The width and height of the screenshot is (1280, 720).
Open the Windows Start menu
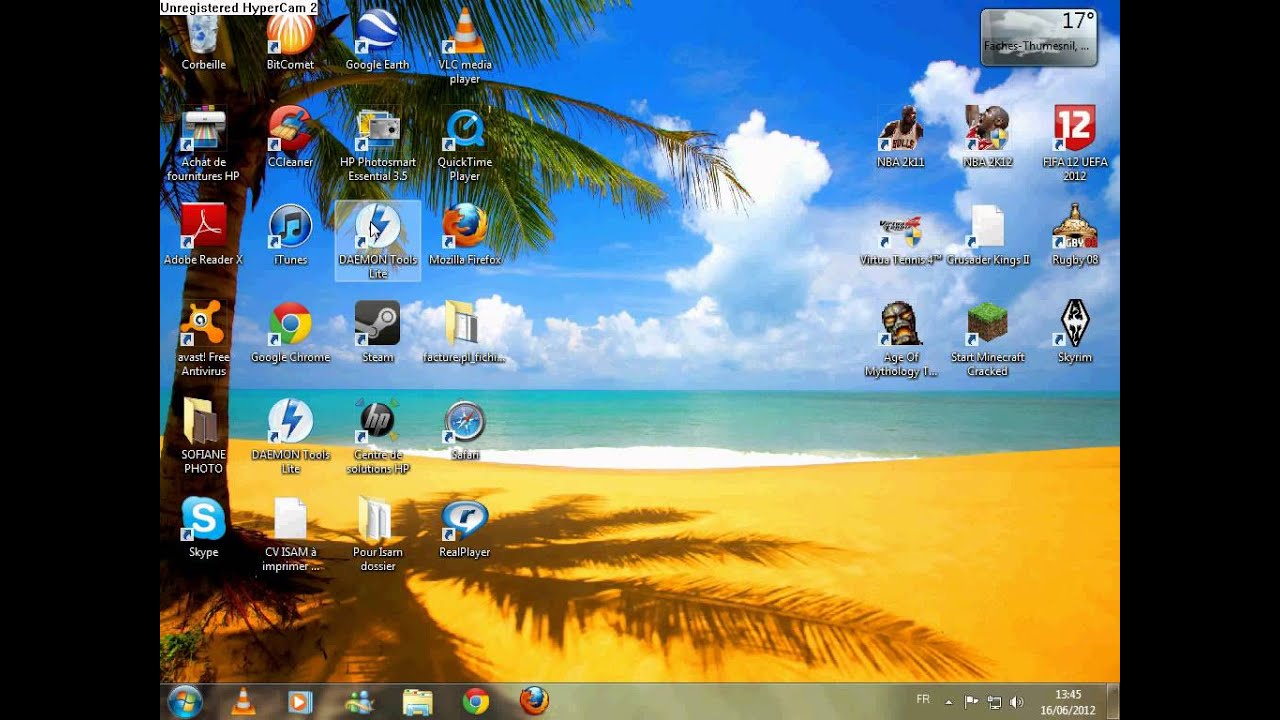click(186, 701)
